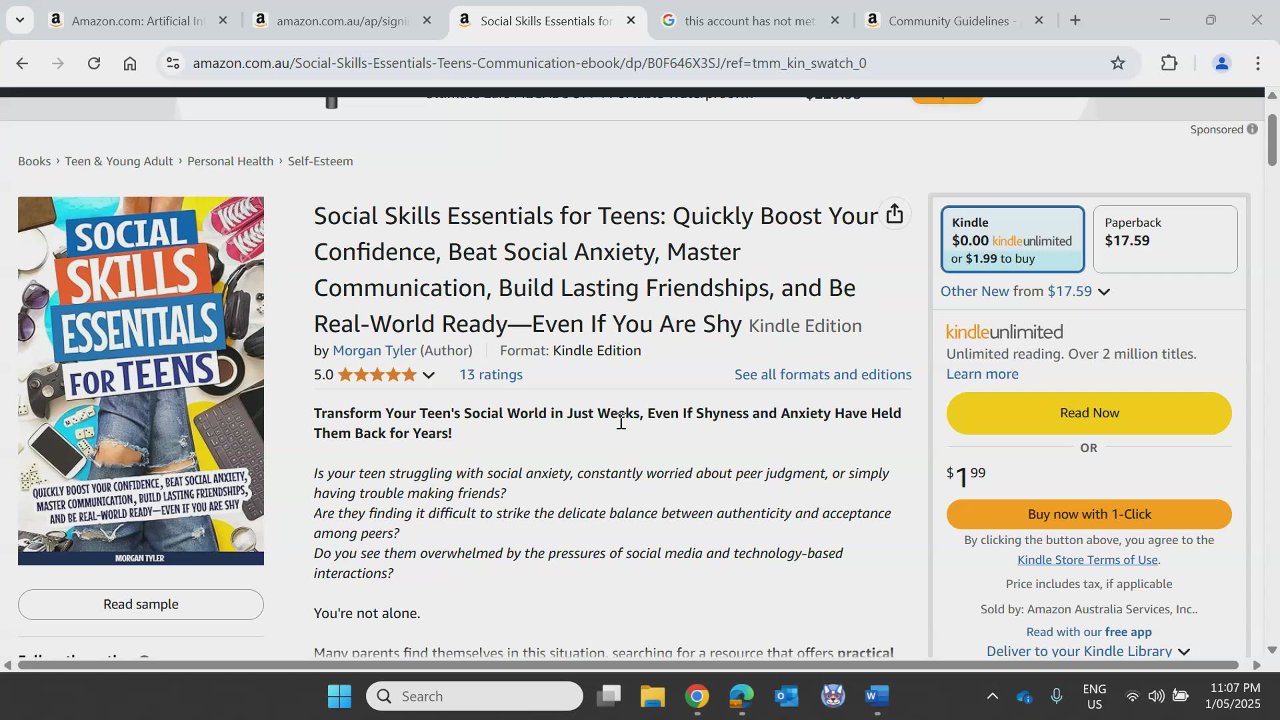The image size is (1280, 720).
Task: Open the tab search dropdown arrow
Action: [19, 20]
